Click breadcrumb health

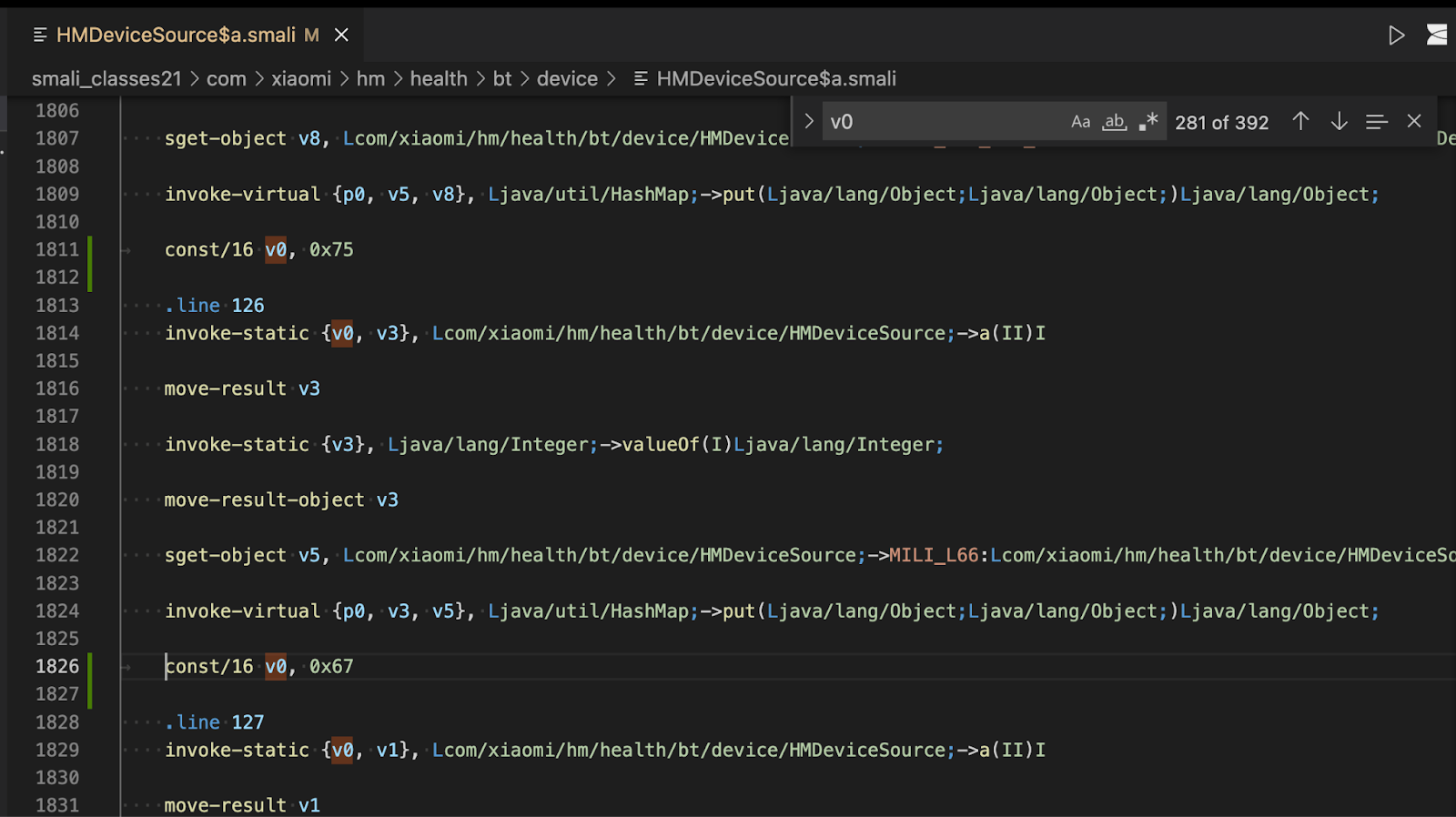[439, 79]
